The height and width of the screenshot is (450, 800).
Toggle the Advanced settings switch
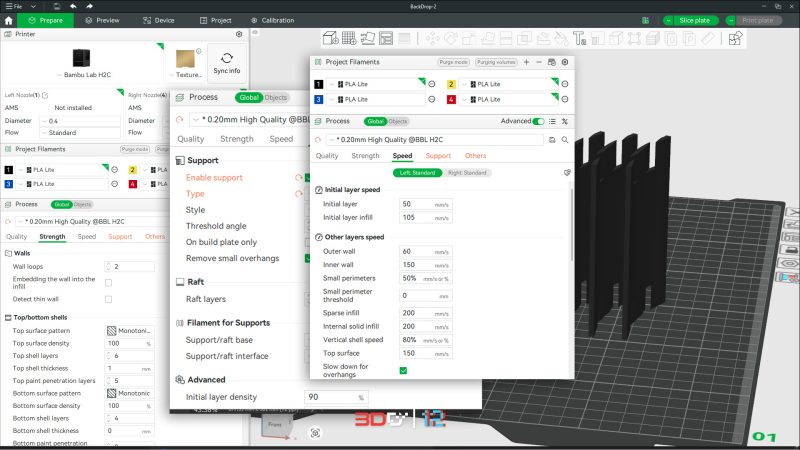coord(539,121)
